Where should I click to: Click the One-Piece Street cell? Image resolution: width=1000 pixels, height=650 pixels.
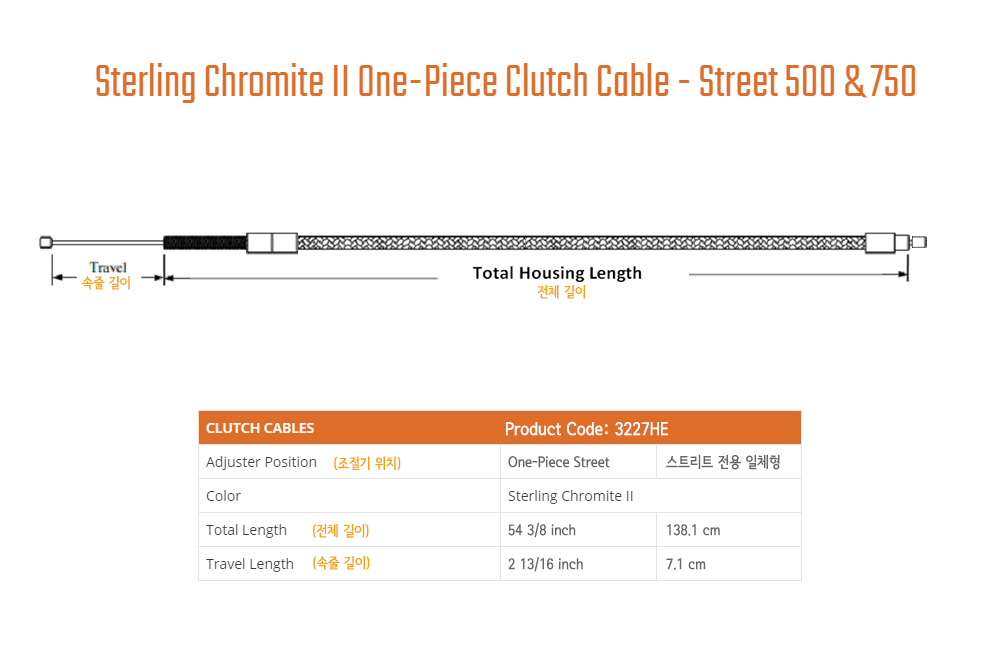[558, 462]
